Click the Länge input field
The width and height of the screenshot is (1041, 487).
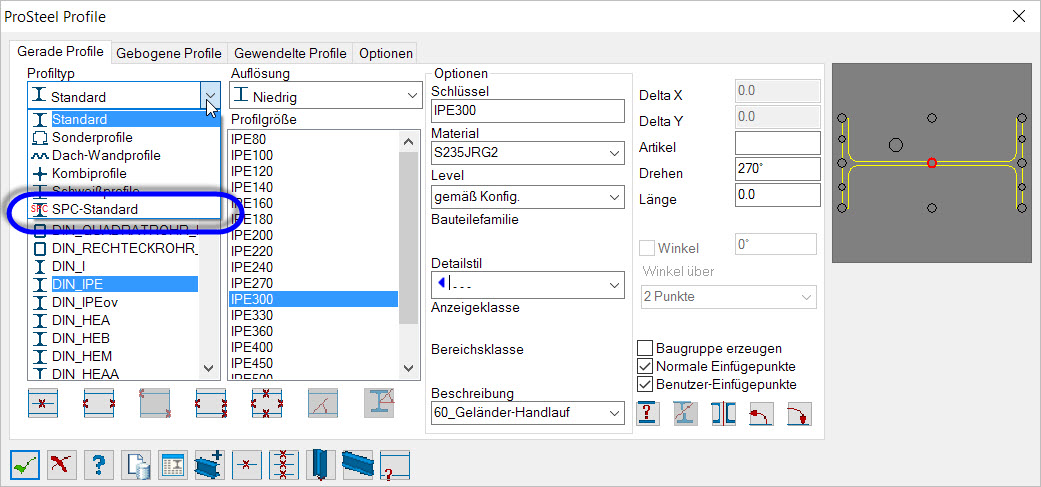(777, 194)
